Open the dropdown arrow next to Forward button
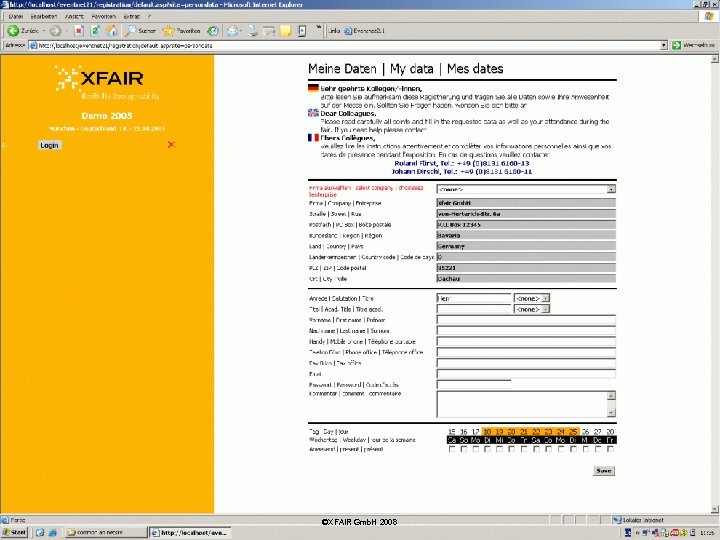Viewport: 720px width, 540px height. click(x=66, y=31)
